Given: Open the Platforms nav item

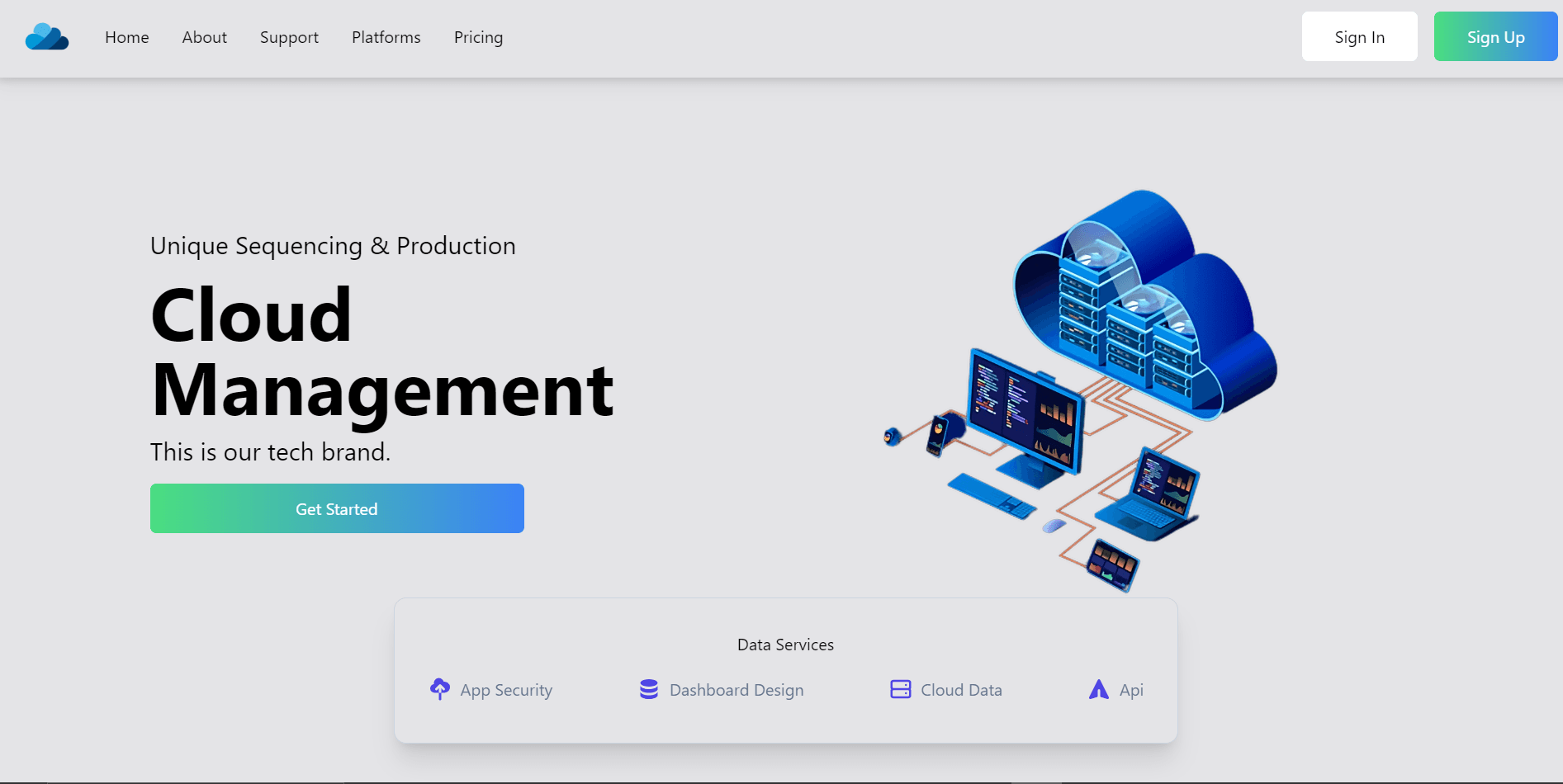Looking at the screenshot, I should click(x=386, y=37).
